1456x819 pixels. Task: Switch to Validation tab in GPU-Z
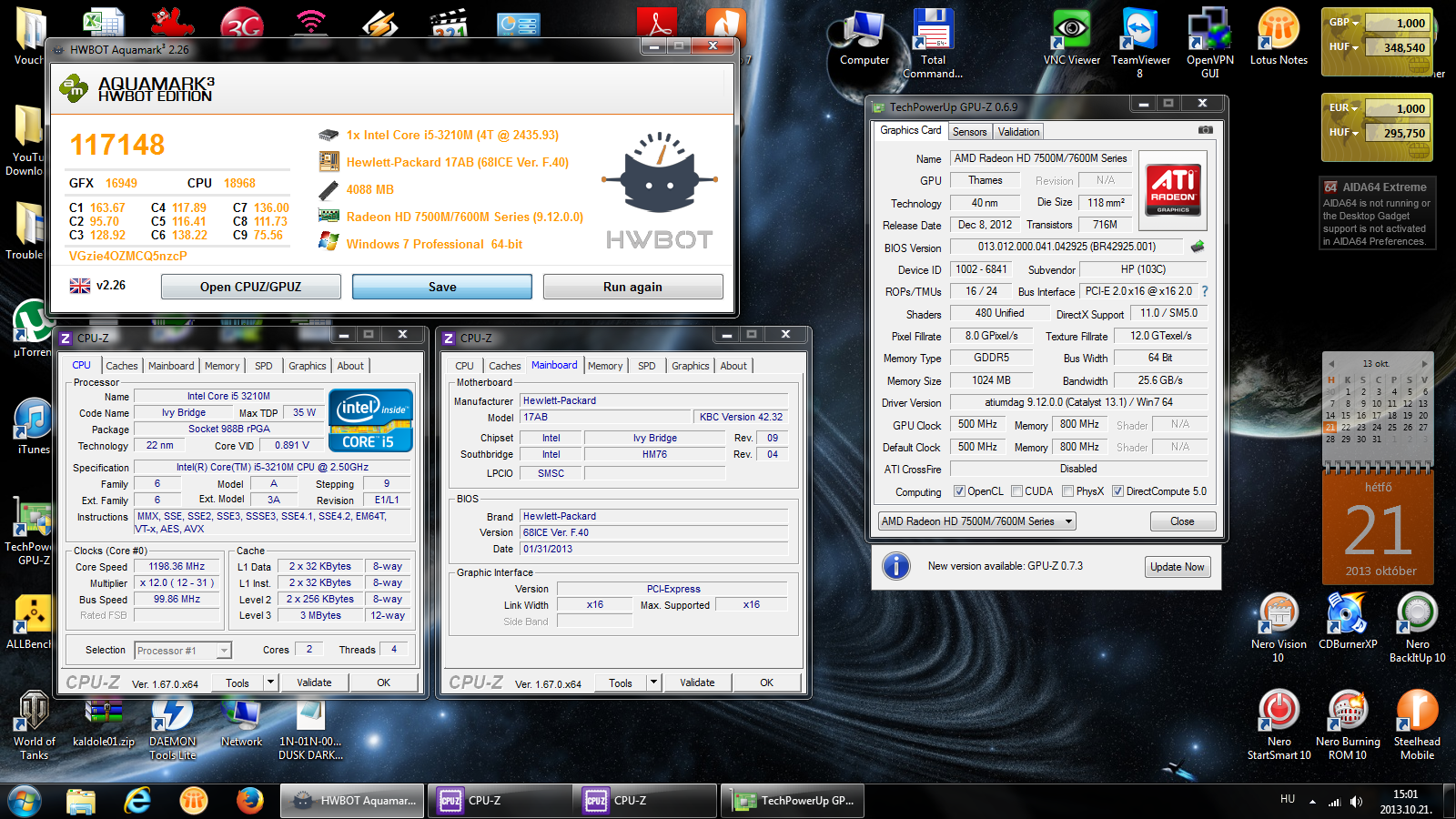point(1018,132)
